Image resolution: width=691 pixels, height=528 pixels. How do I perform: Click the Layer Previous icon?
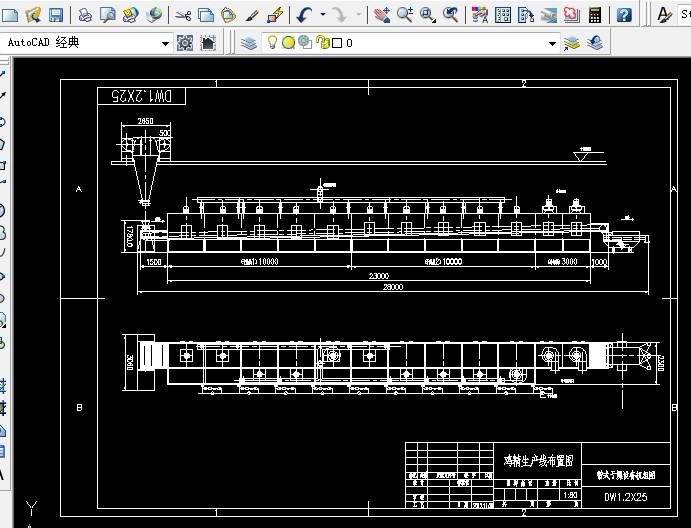(595, 43)
